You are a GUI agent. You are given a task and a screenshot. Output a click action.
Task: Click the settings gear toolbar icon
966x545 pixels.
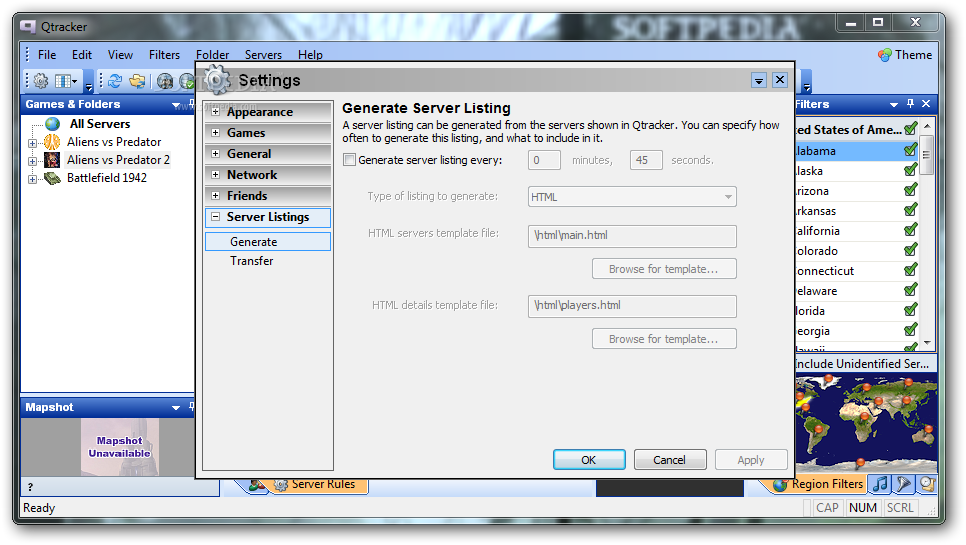click(x=41, y=81)
